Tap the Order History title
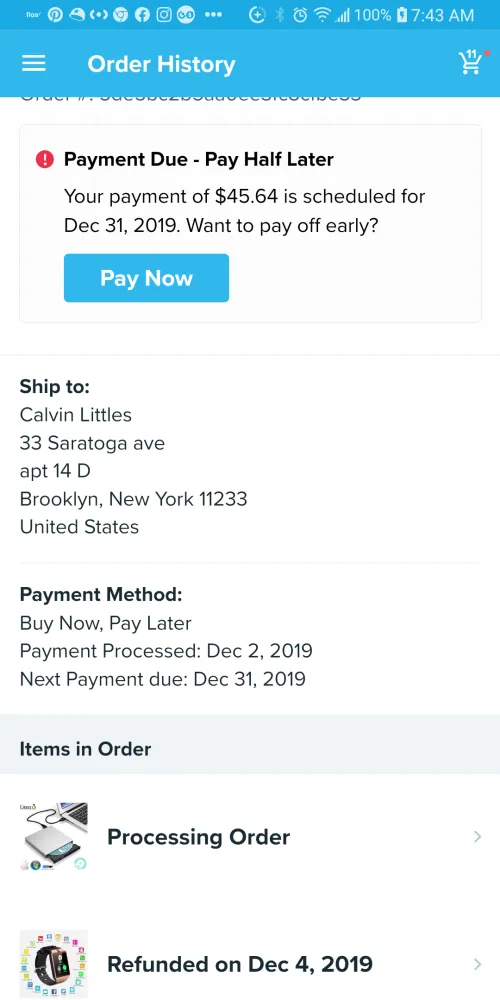Screen dimensions: 500x1000 click(161, 64)
